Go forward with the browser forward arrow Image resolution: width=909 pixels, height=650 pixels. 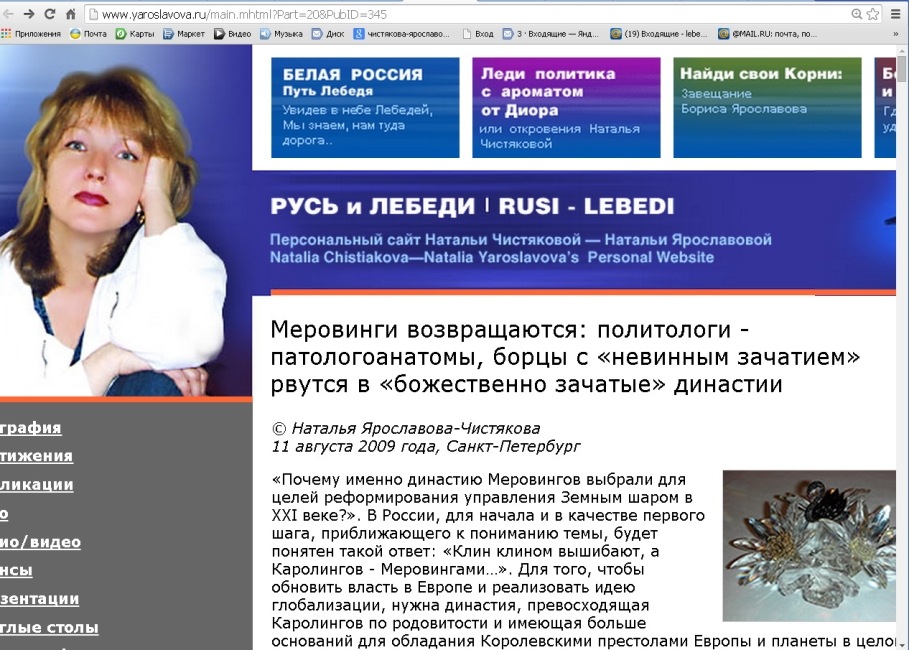tap(29, 14)
